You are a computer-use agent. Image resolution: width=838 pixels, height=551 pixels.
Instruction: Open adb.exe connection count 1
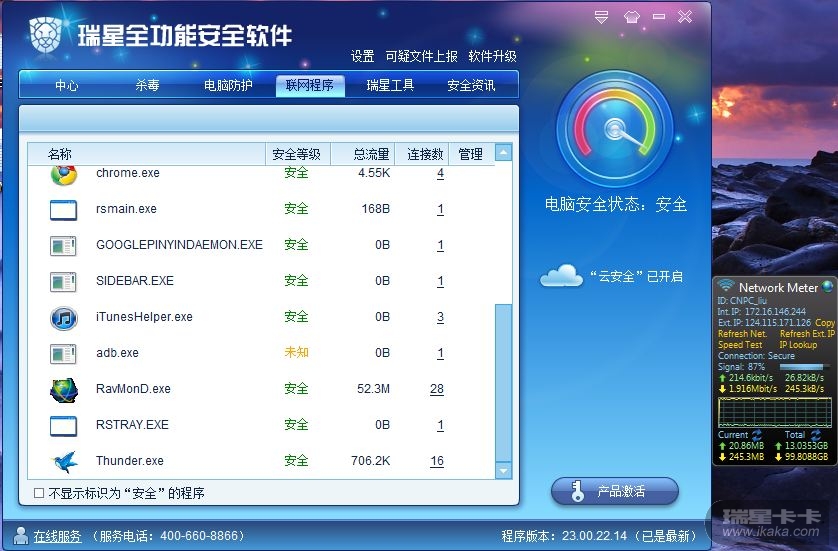pos(440,353)
